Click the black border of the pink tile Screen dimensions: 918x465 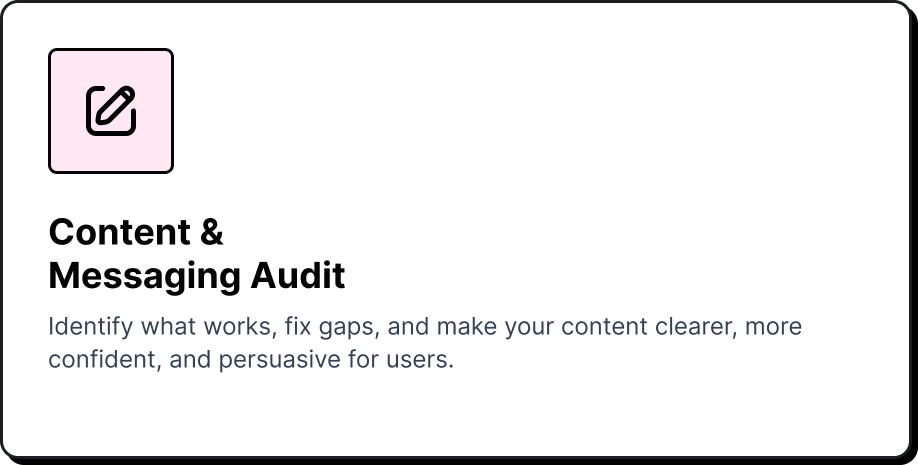tap(49, 111)
